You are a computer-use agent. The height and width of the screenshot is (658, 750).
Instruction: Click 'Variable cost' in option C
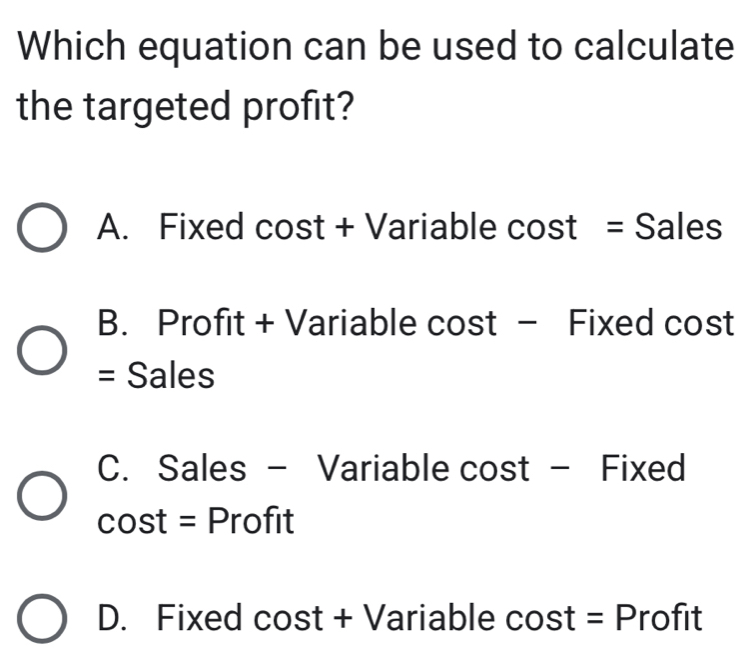click(423, 468)
